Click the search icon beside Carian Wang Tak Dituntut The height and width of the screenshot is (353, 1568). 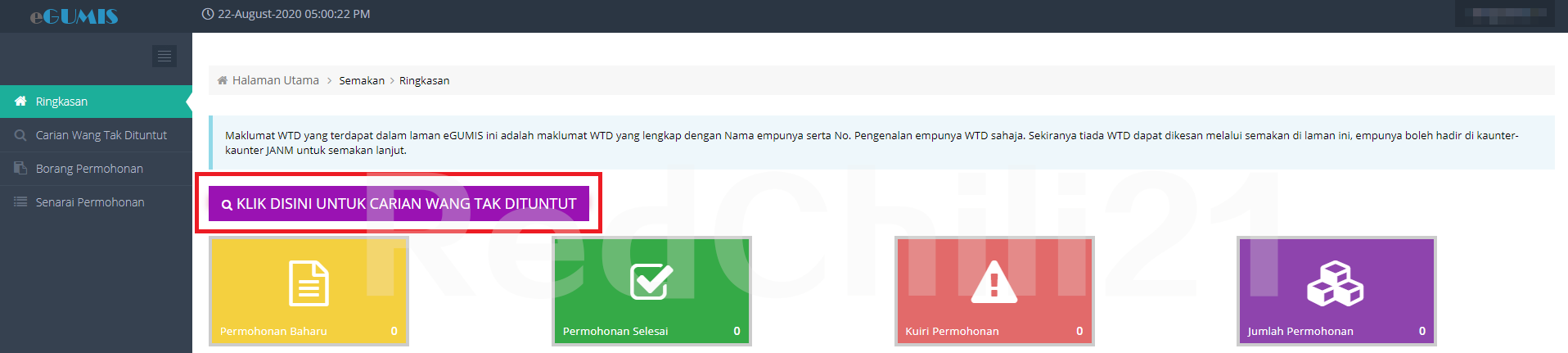click(x=20, y=135)
